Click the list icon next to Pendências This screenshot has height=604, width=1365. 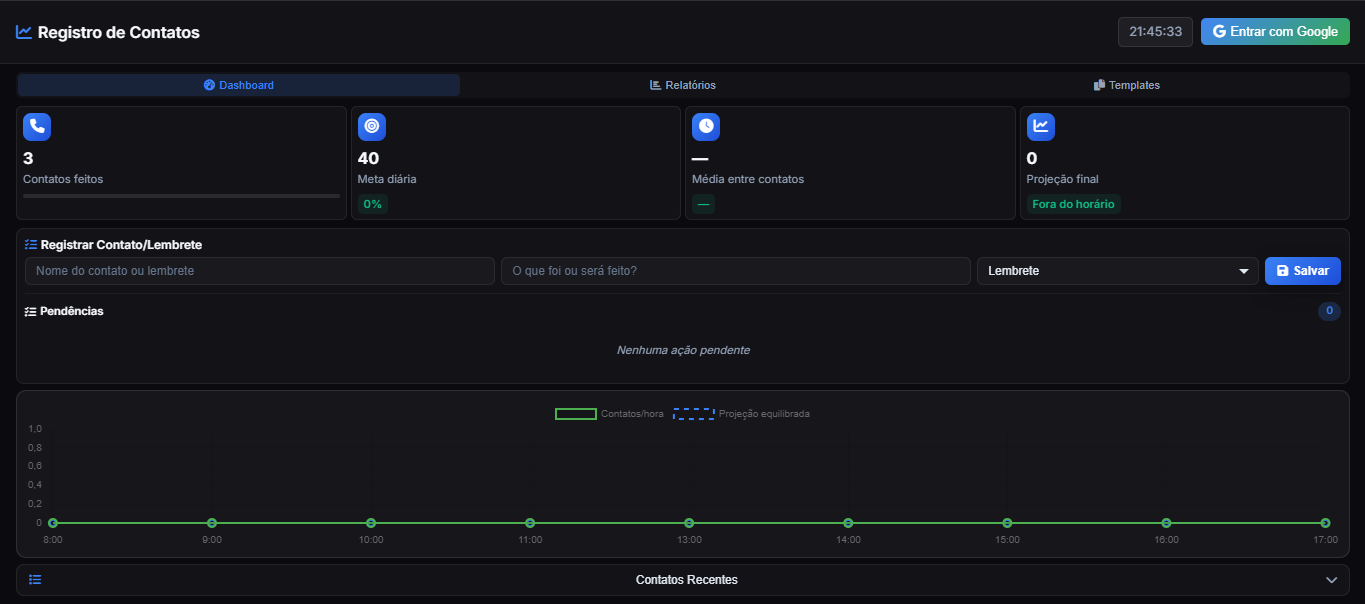[29, 311]
